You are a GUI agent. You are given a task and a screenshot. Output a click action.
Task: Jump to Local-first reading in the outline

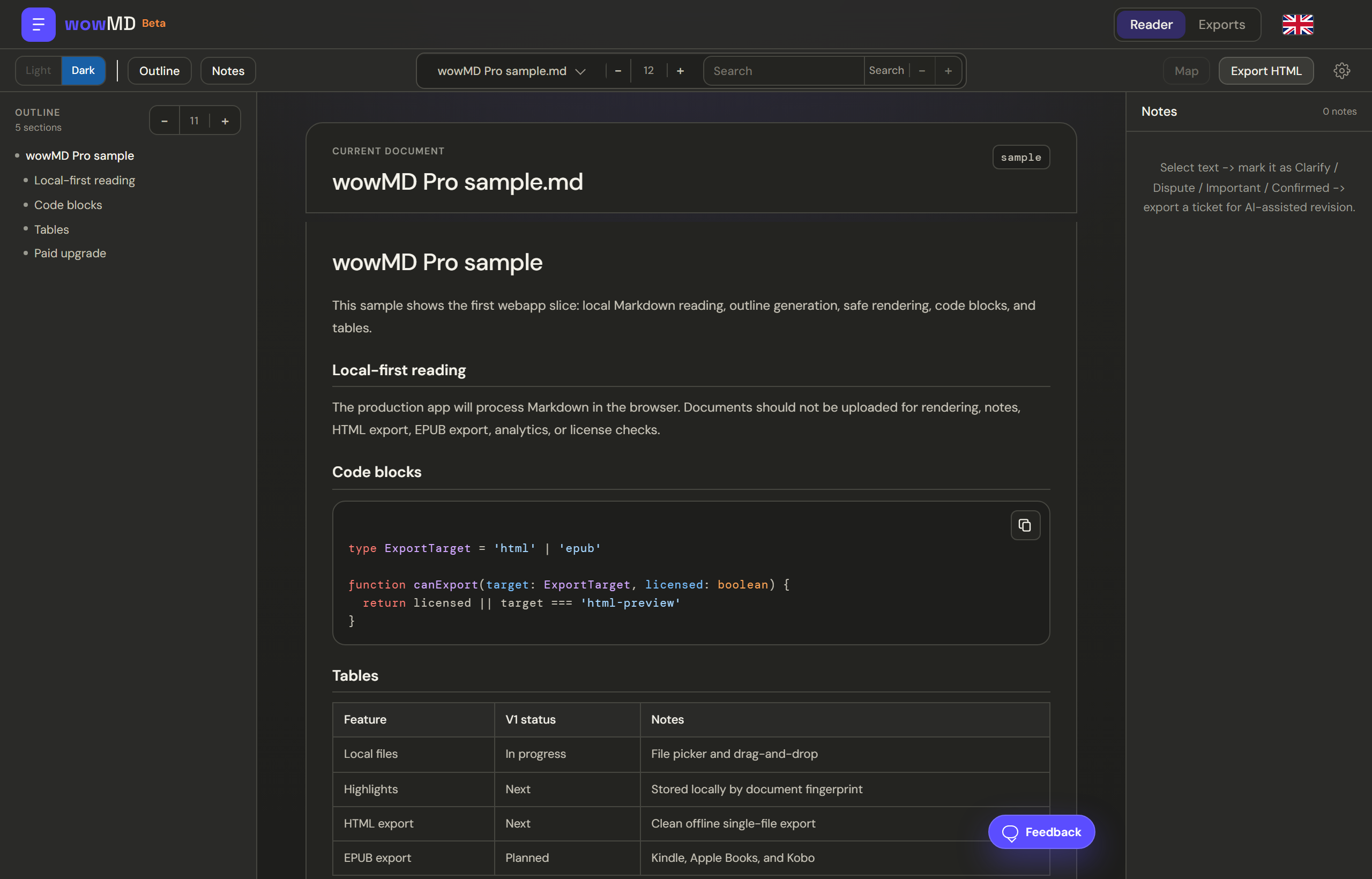(85, 181)
